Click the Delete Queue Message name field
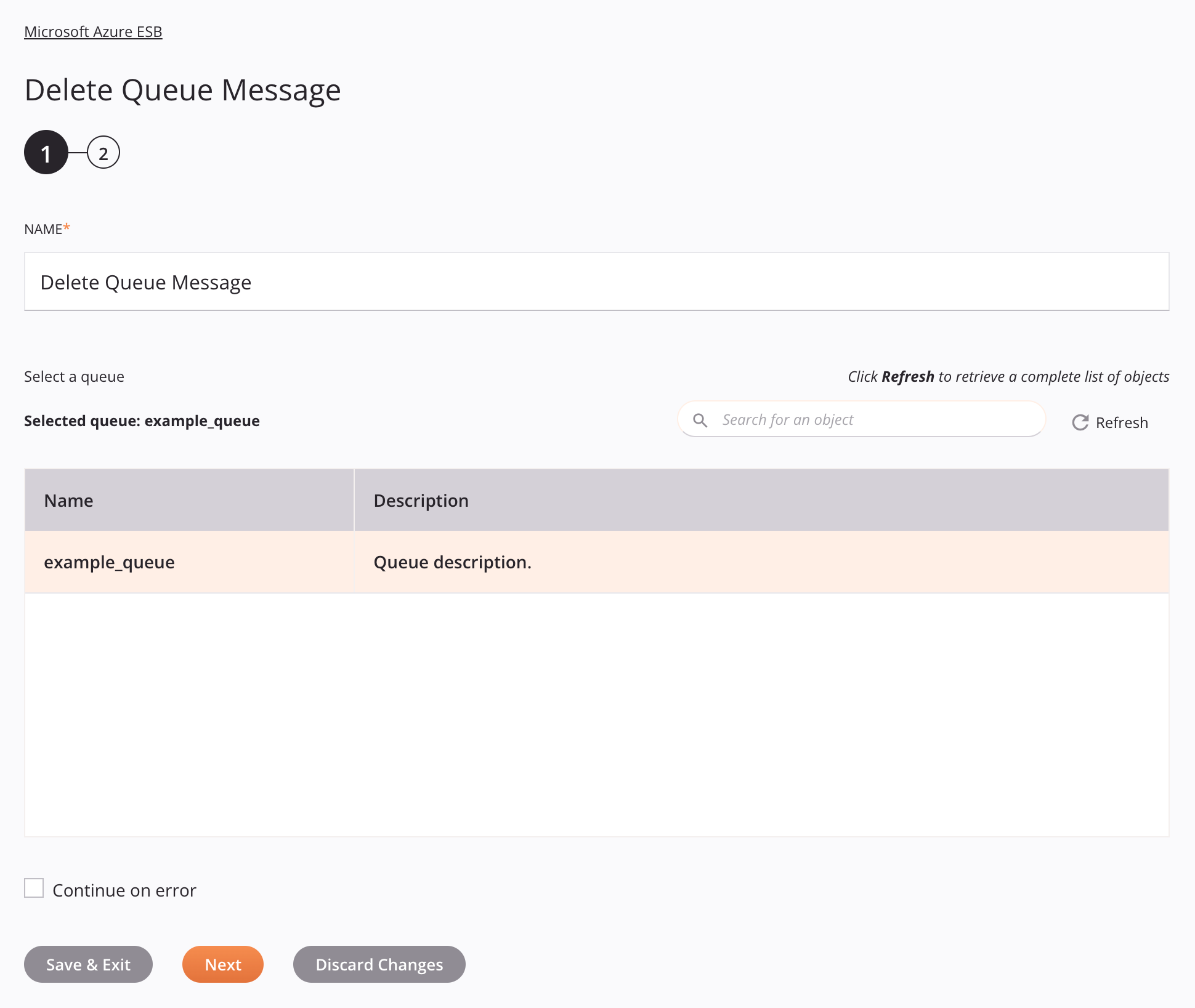Image resolution: width=1195 pixels, height=1008 pixels. pyautogui.click(x=596, y=281)
